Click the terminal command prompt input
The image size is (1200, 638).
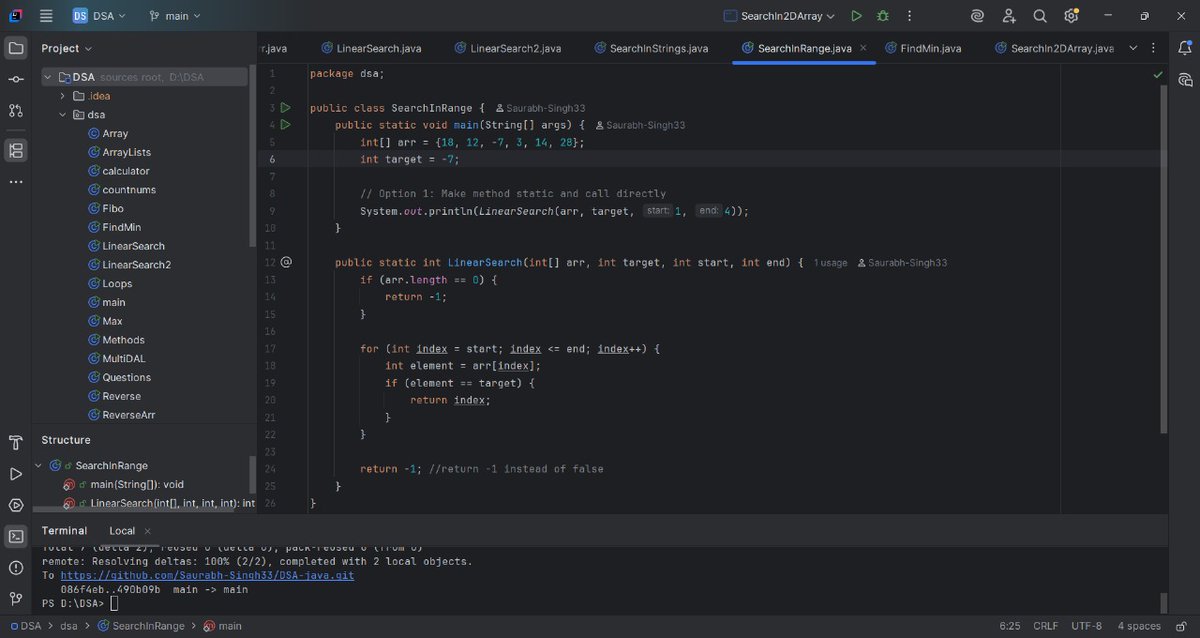[x=114, y=604]
